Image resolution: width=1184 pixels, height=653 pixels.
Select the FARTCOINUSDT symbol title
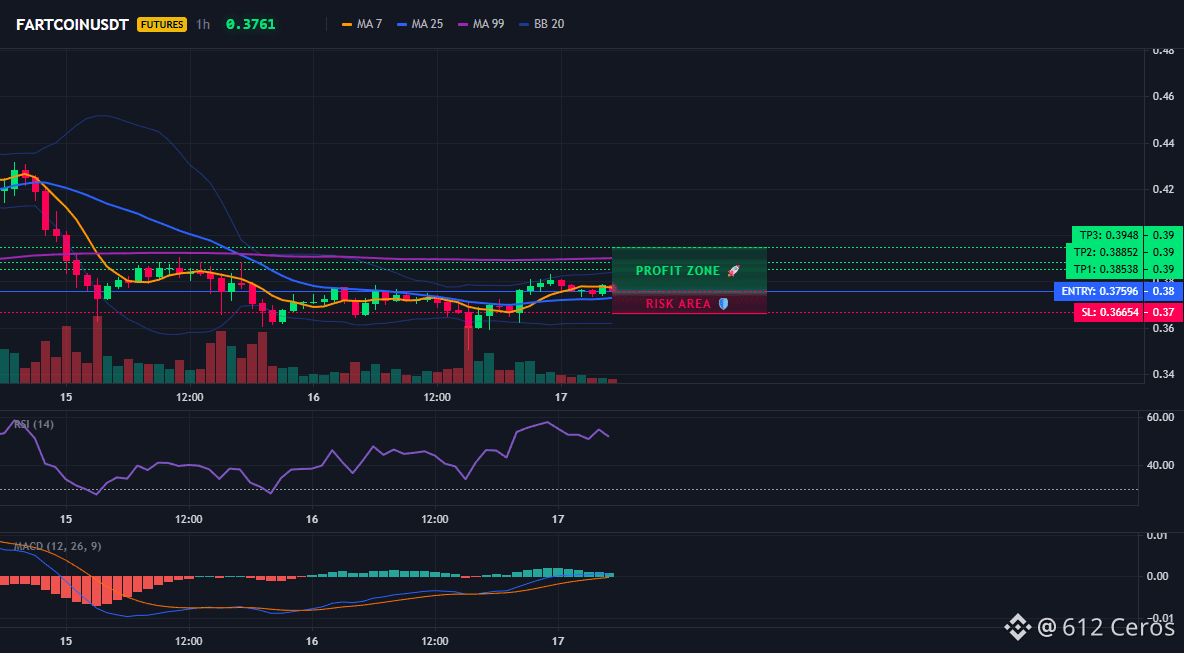(x=72, y=24)
